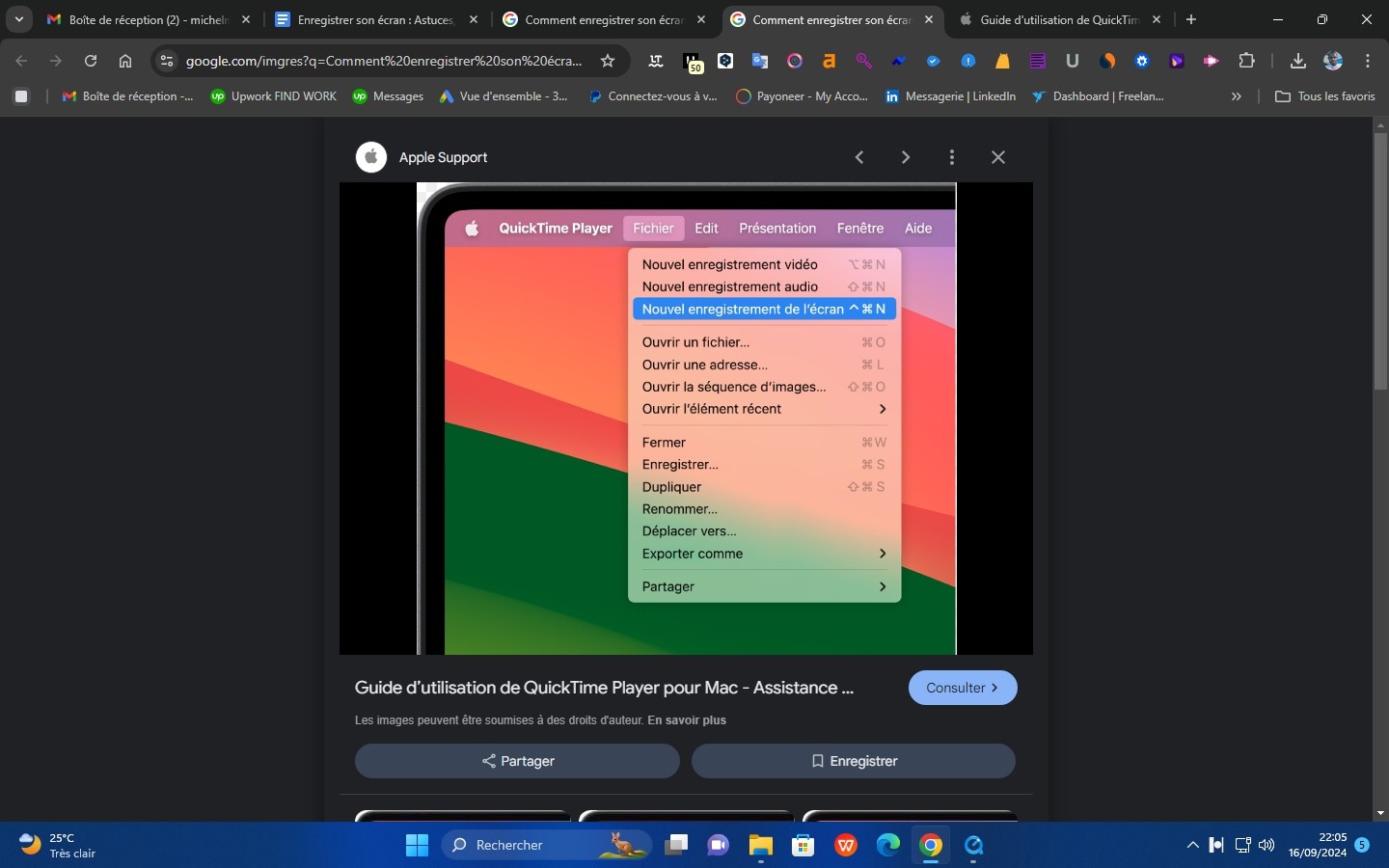Screen dimensions: 1389x868
Task: Open Chrome downloads
Action: click(1298, 61)
